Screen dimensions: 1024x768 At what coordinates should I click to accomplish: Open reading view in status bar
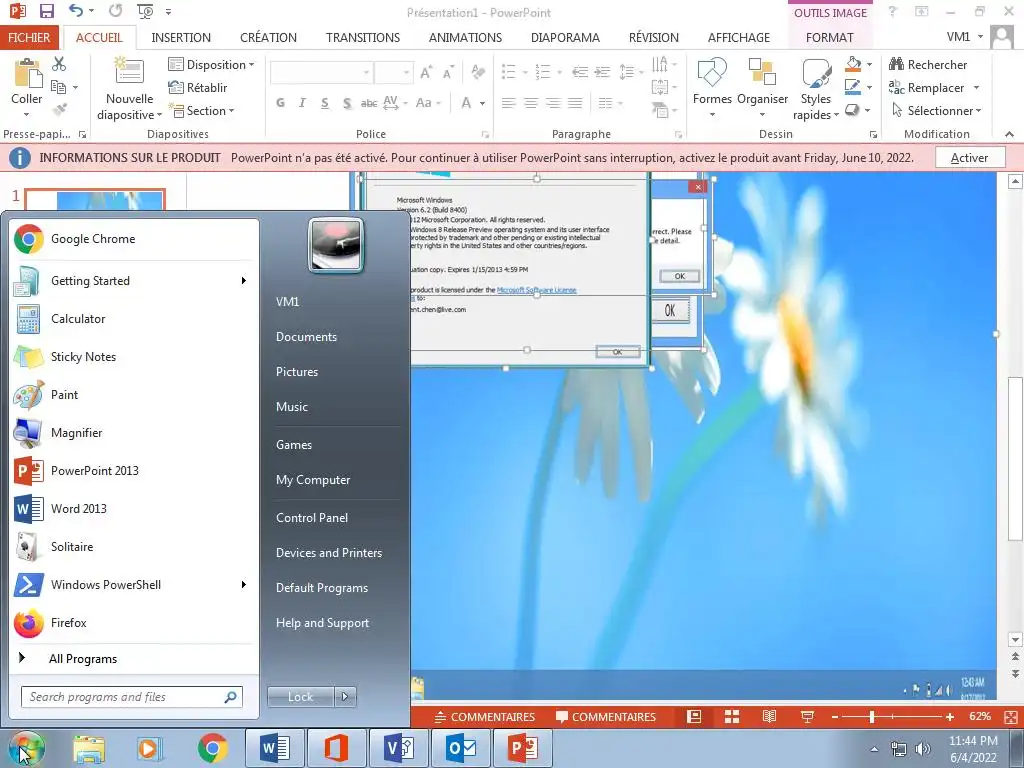(x=769, y=716)
